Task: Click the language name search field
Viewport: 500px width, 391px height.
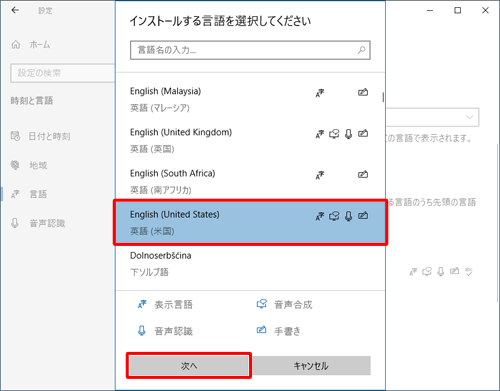Action: coord(250,50)
